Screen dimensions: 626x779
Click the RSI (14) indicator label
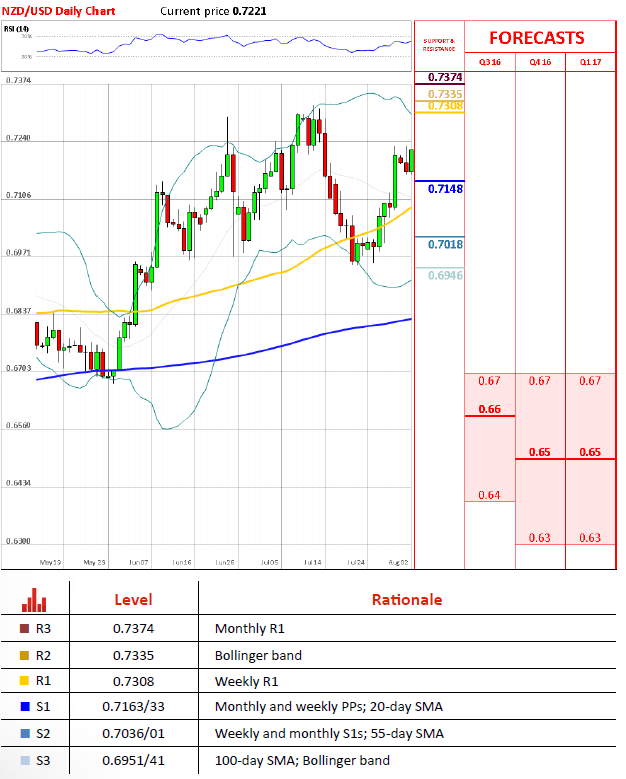click(x=16, y=29)
